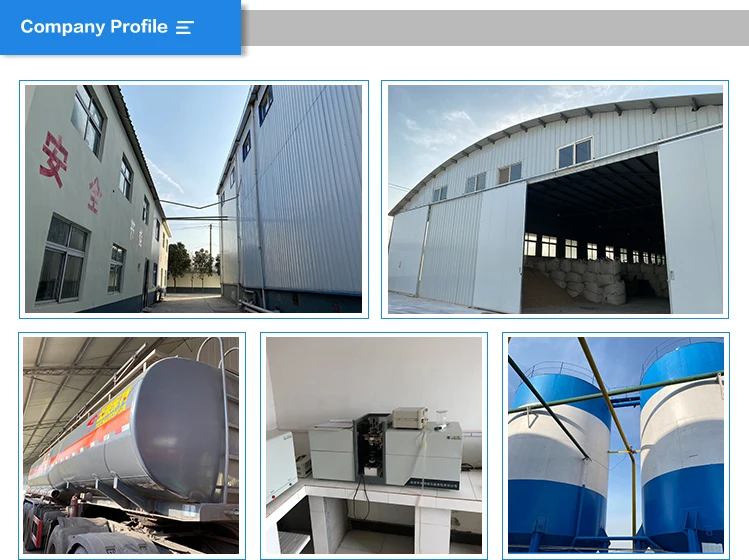
Task: Open the gray tanker truck photo
Action: pos(131,445)
